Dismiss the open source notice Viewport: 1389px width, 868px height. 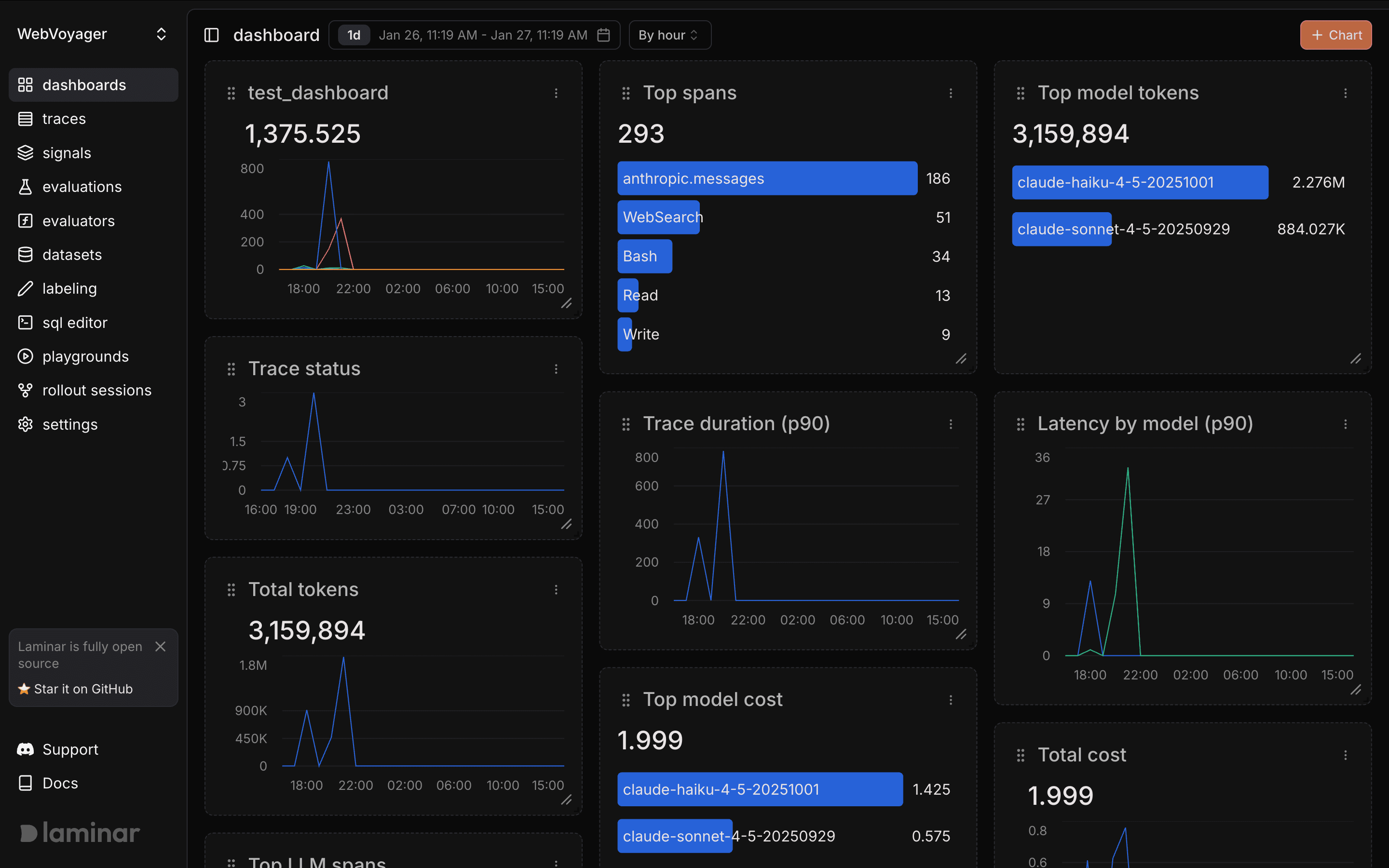click(161, 646)
